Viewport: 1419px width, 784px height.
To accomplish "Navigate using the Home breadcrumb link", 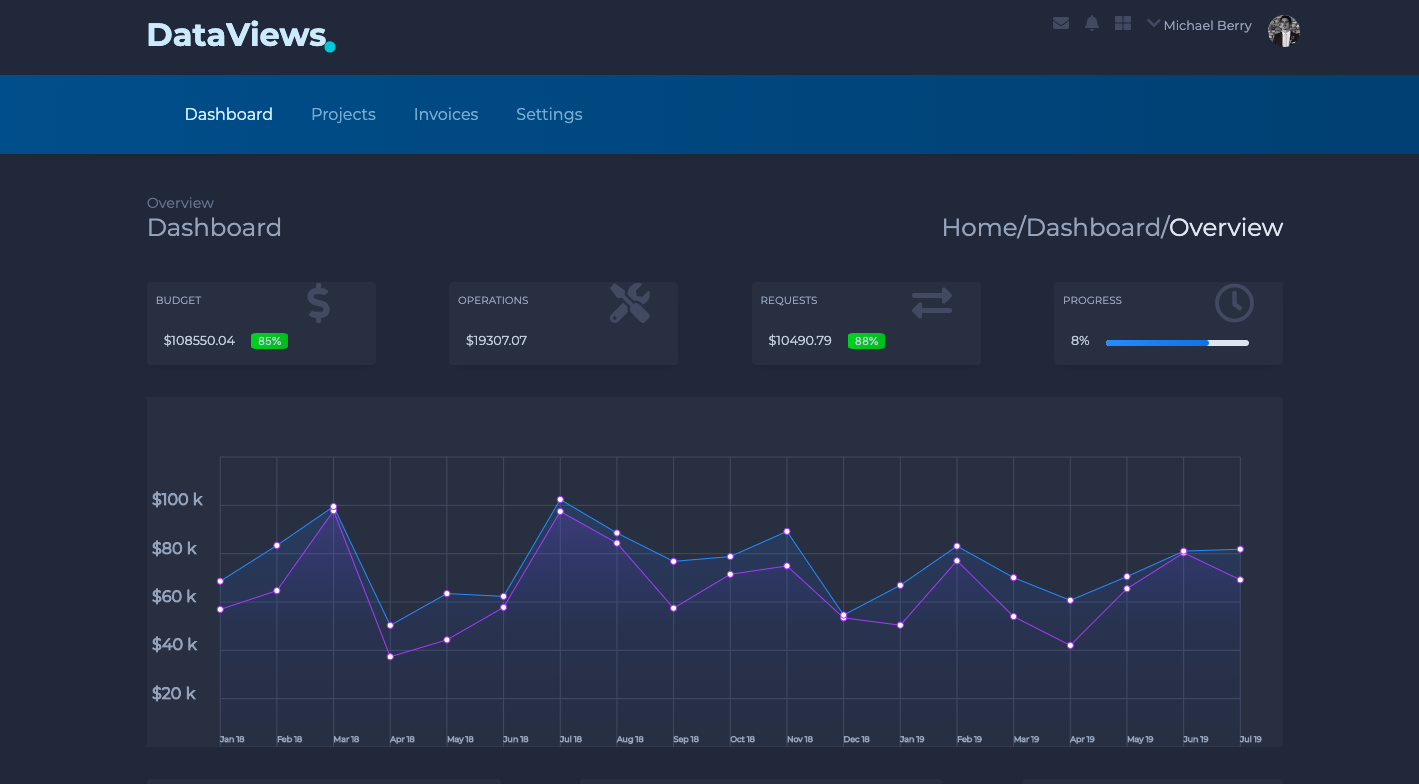I will point(980,227).
